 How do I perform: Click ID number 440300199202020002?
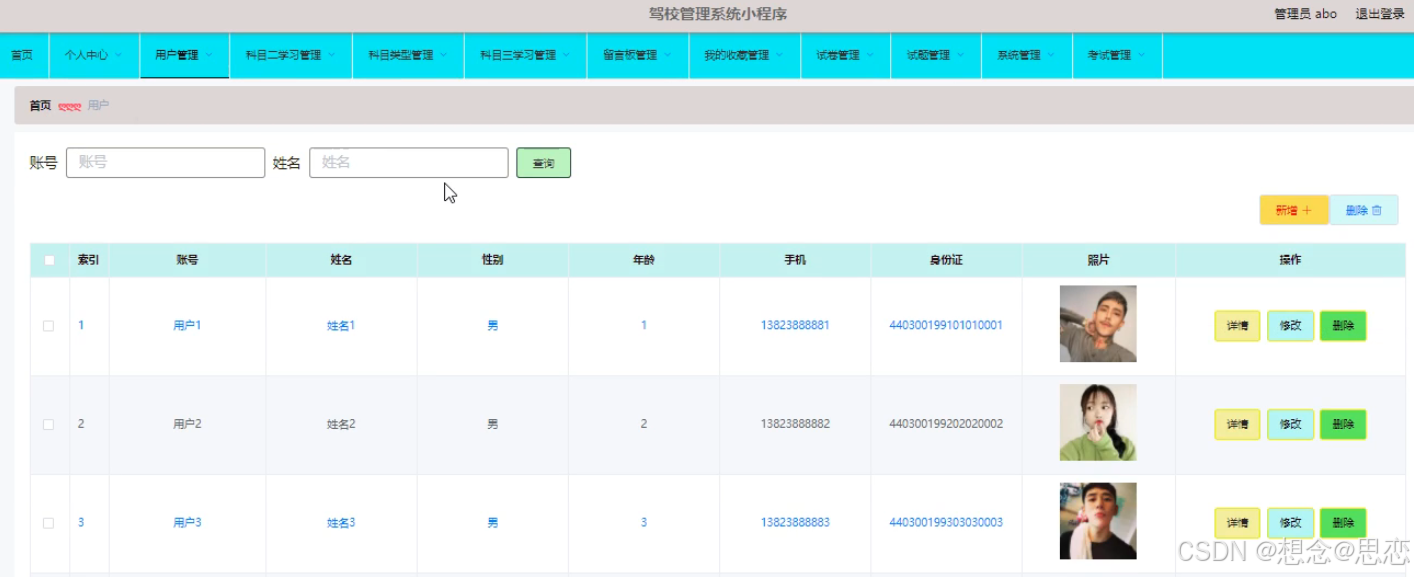click(946, 424)
